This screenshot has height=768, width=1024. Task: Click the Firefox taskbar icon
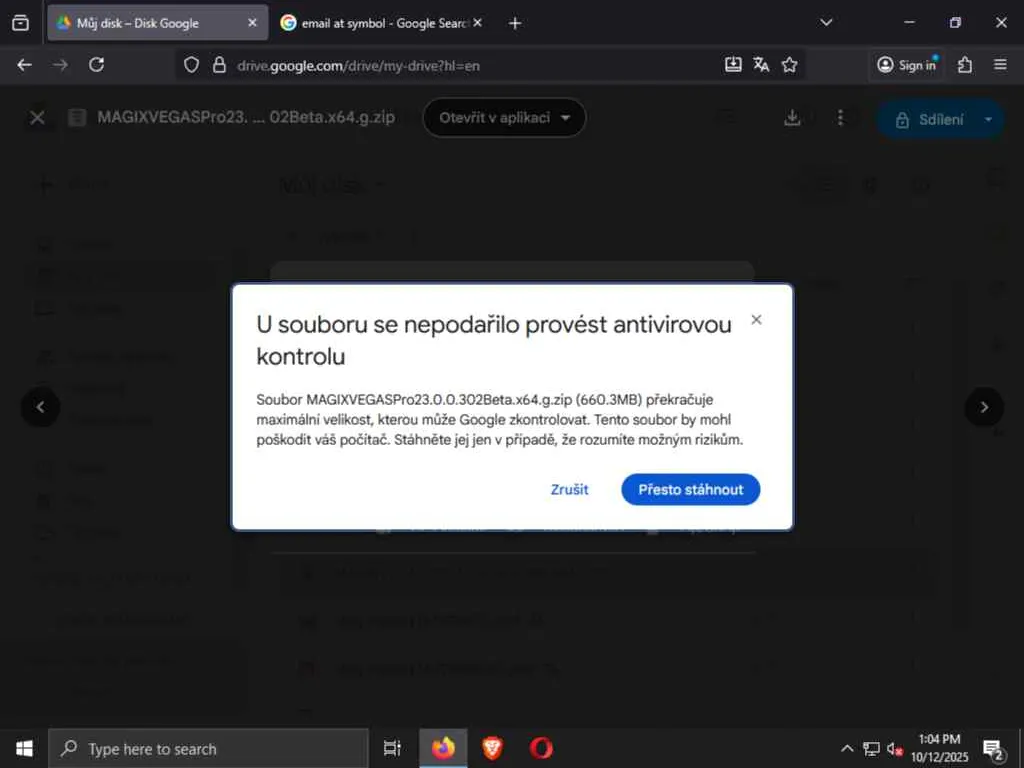[x=443, y=748]
